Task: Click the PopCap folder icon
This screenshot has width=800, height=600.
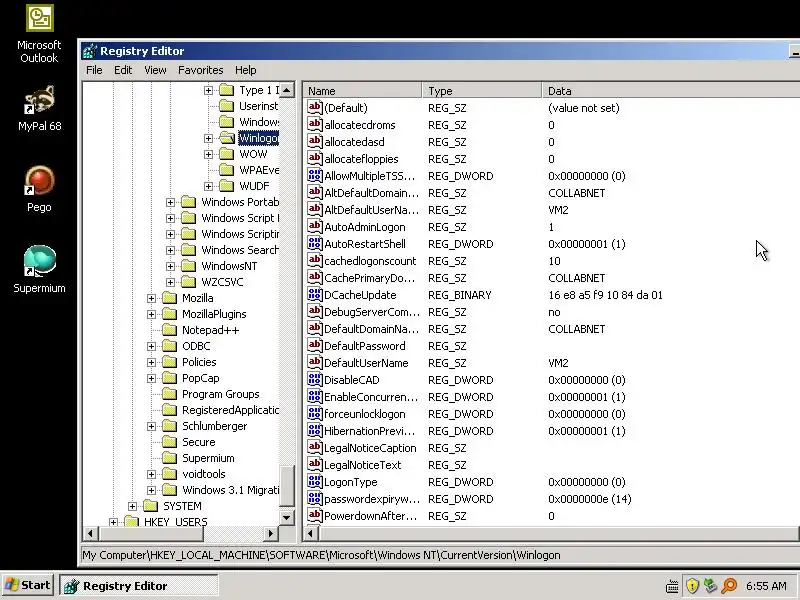Action: (x=169, y=378)
